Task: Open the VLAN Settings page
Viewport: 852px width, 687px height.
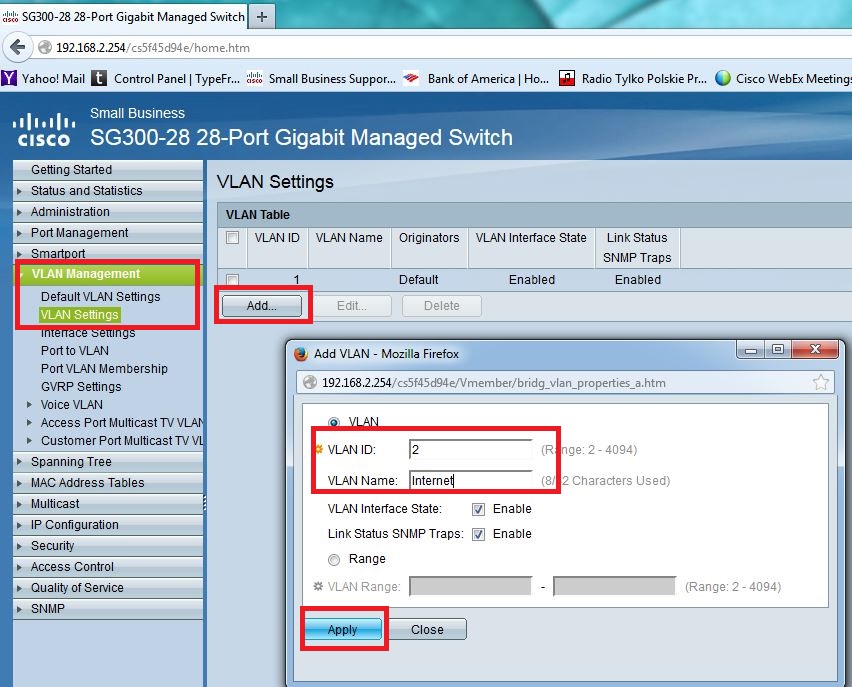Action: tap(79, 315)
